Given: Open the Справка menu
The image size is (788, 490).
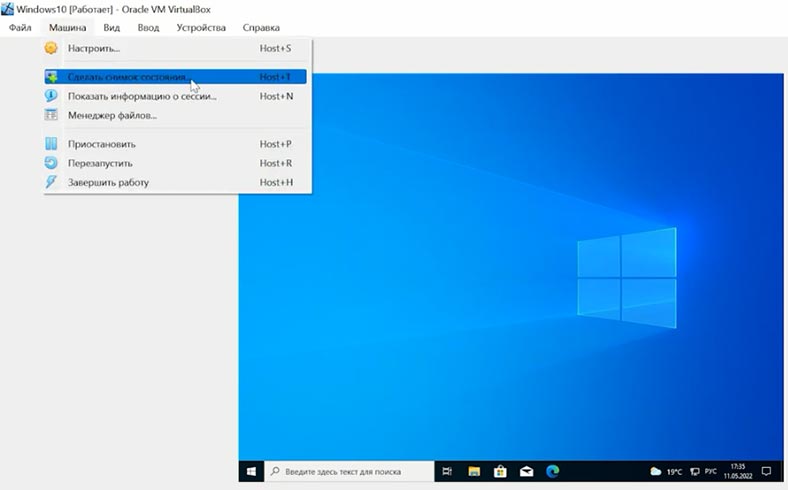Looking at the screenshot, I should pyautogui.click(x=261, y=28).
